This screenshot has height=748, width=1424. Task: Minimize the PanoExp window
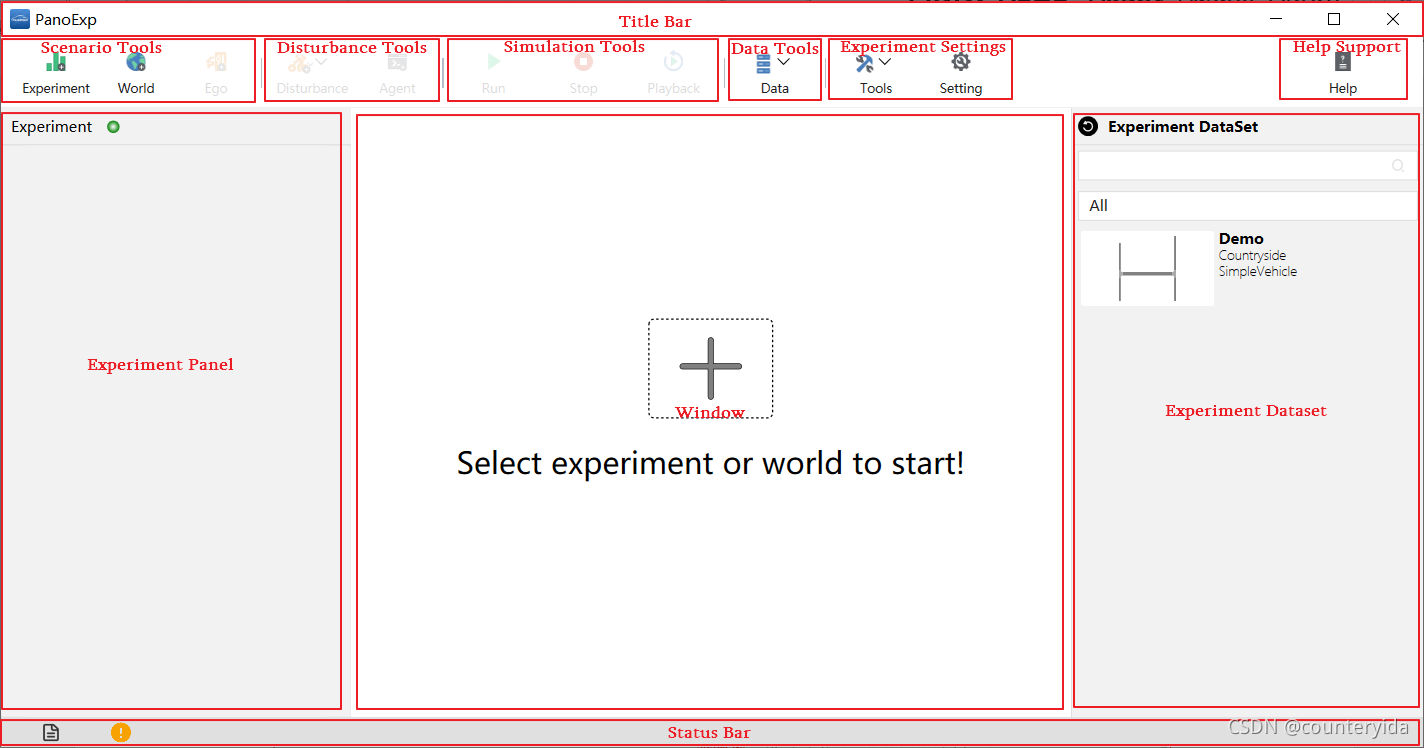(x=1277, y=19)
